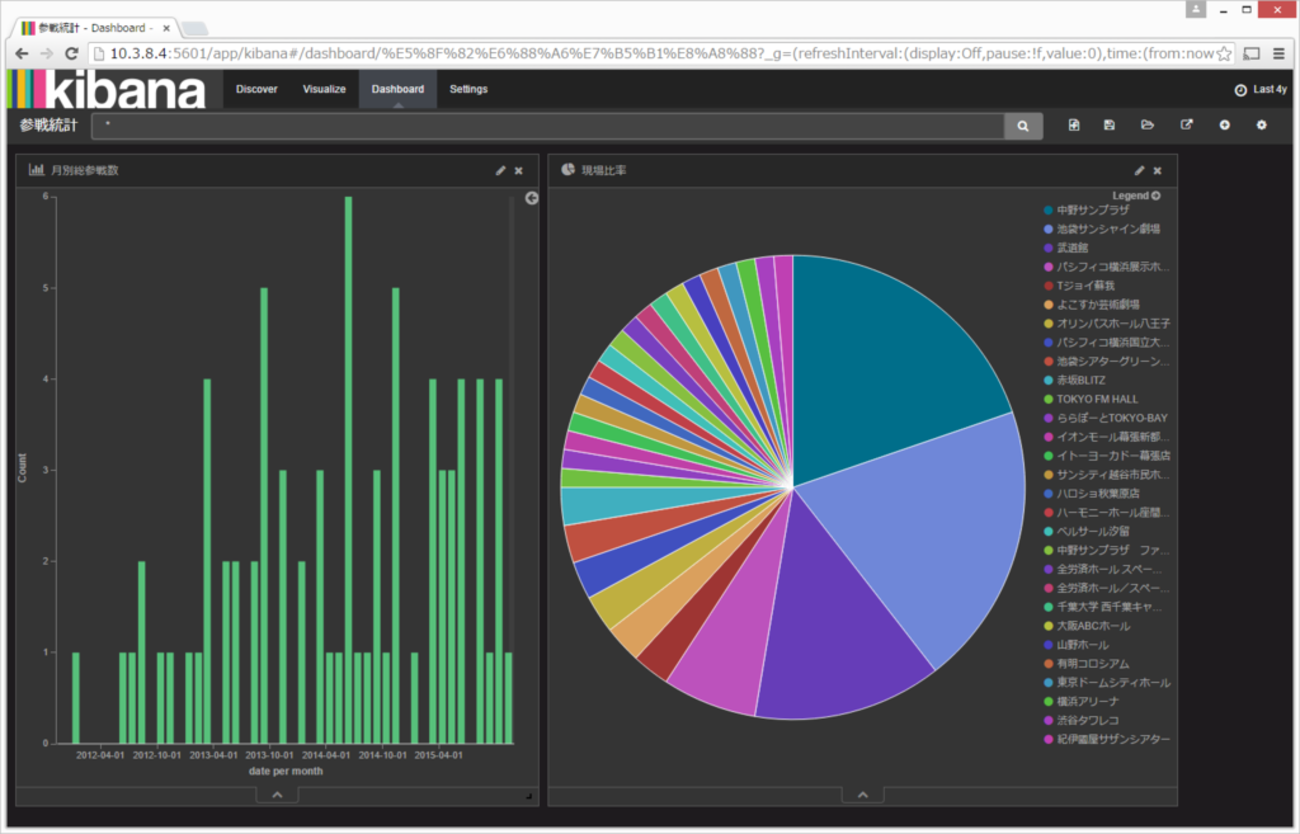Click the magnifier search button
Screen dimensions: 1300x834
tap(1023, 126)
